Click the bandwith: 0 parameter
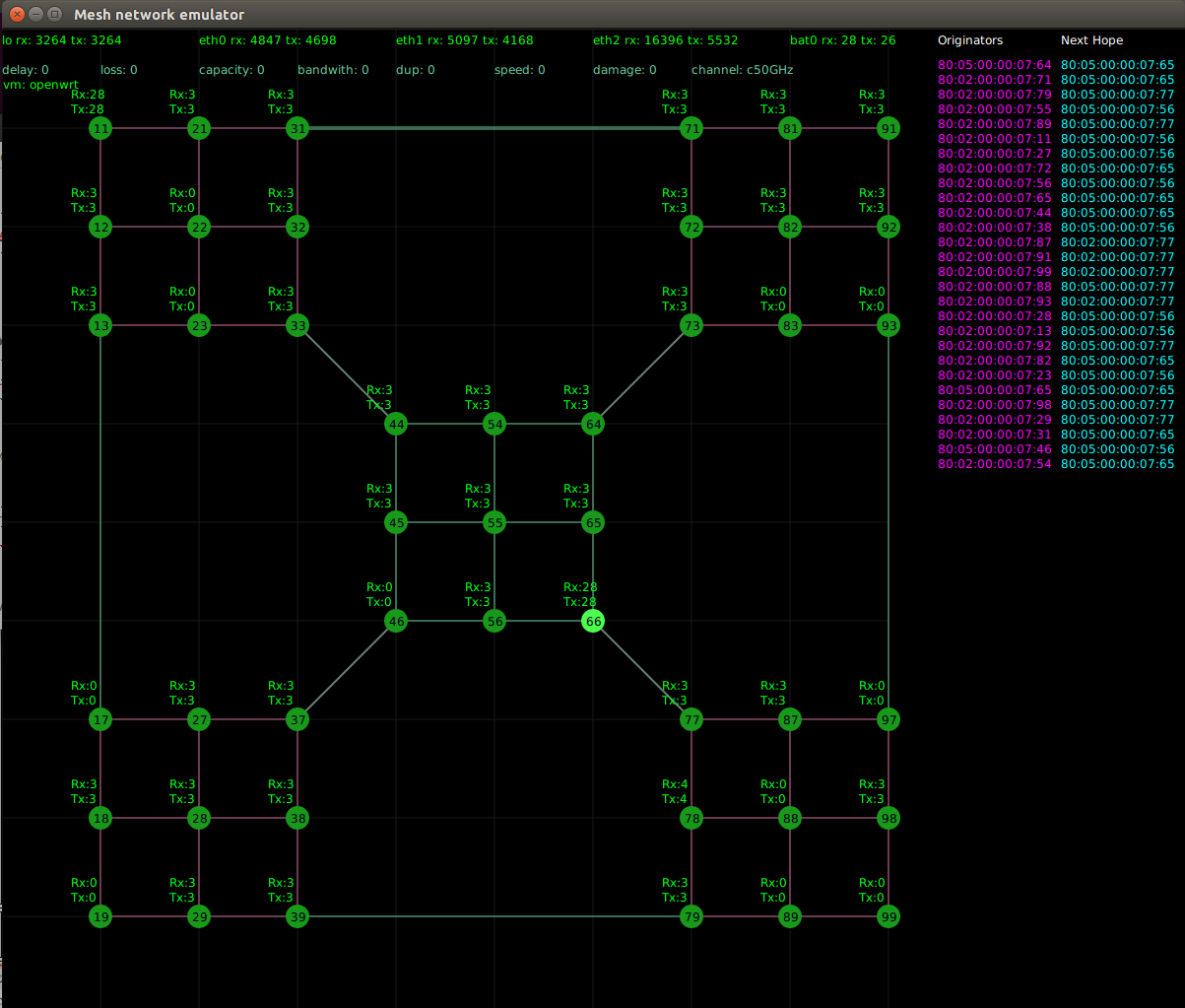Screen dimensions: 1185x1008 click(x=333, y=70)
